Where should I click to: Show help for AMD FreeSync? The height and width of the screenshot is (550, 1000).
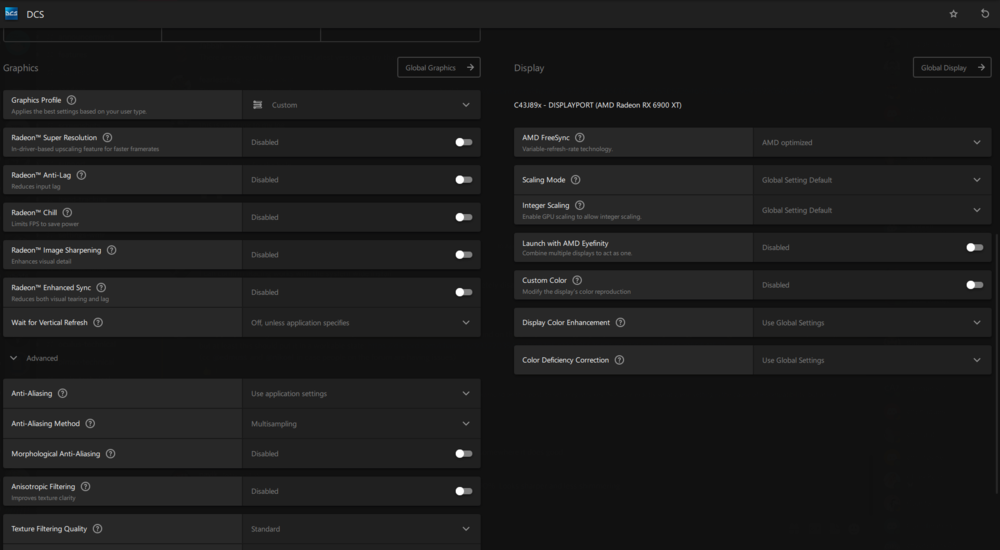(580, 137)
